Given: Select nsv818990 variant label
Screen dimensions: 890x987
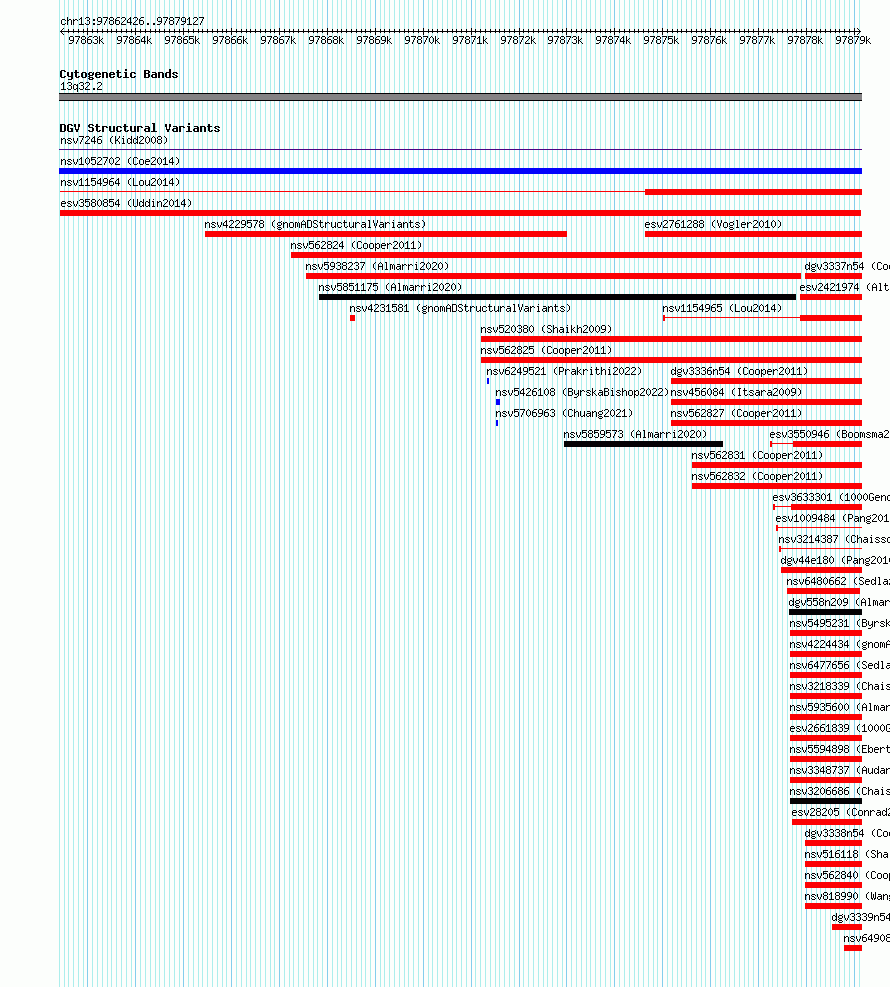Looking at the screenshot, I should coord(847,896).
